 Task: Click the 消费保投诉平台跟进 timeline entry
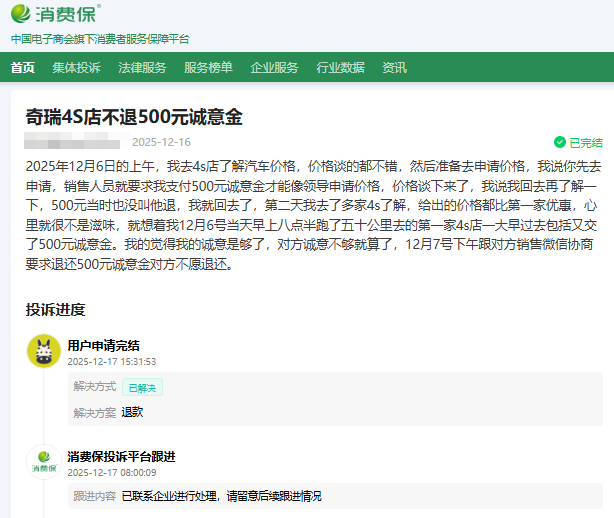point(121,457)
